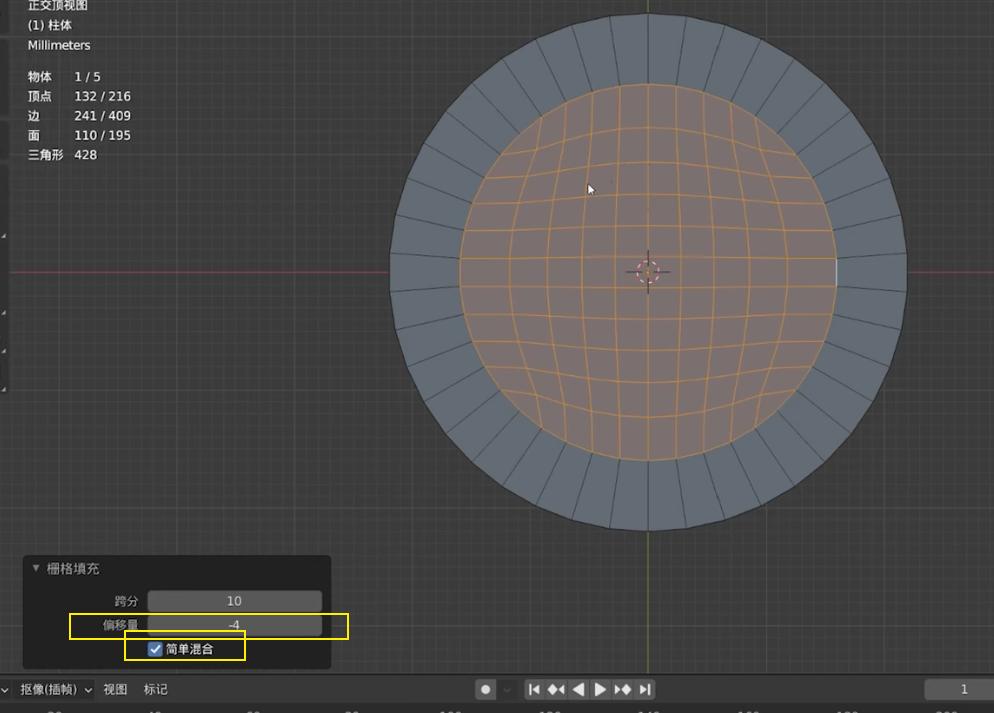Click the current frame field showing 1
This screenshot has width=994, height=713.
coord(959,690)
